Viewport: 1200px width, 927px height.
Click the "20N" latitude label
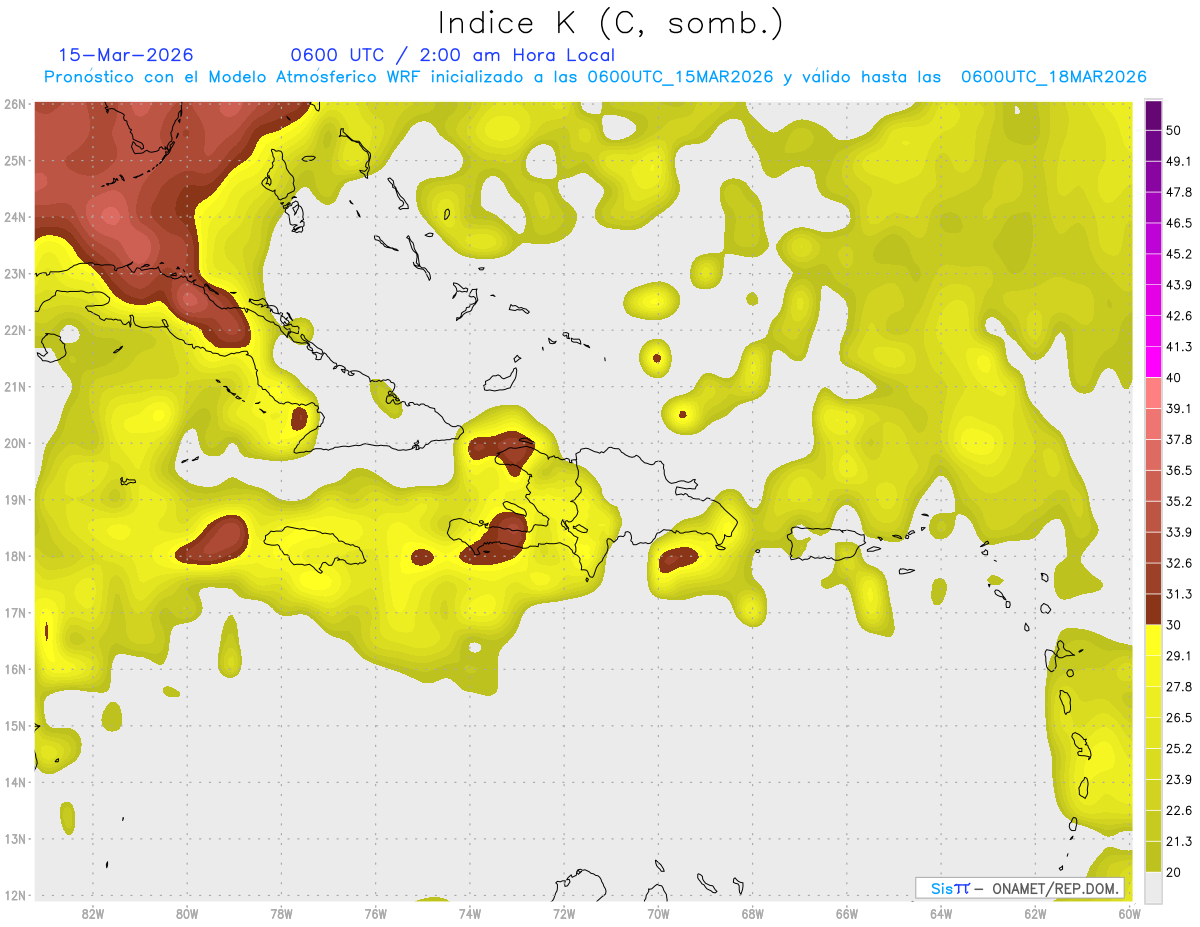point(16,443)
